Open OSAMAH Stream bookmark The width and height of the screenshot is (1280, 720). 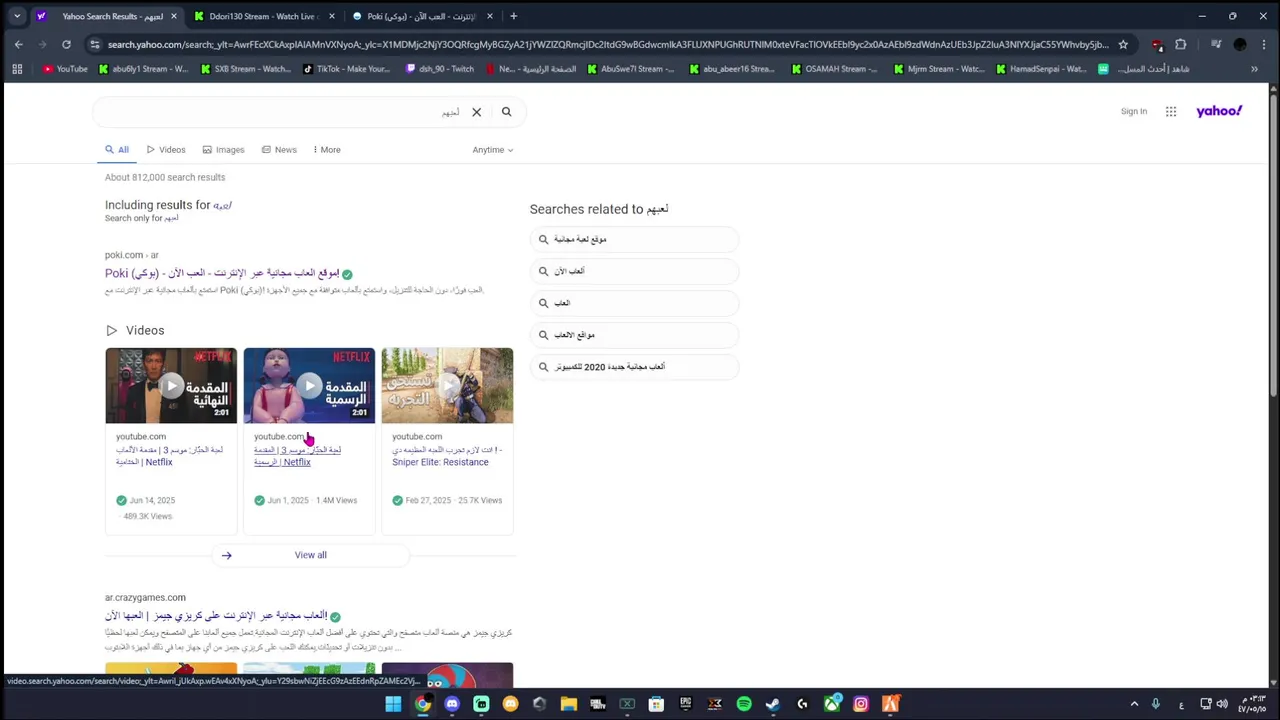coord(834,69)
